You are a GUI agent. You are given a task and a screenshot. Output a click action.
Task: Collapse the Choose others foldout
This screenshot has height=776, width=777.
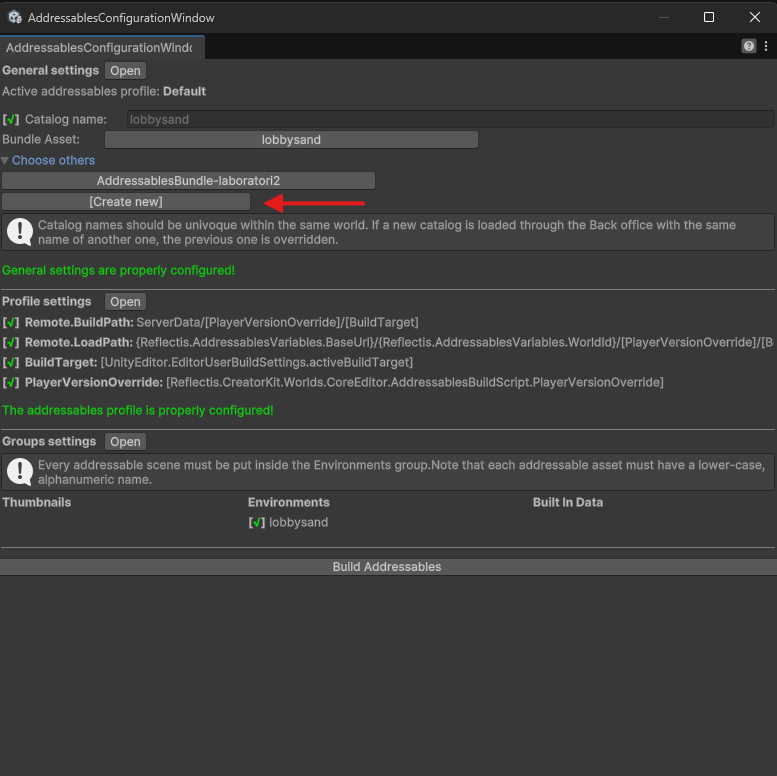pos(5,161)
